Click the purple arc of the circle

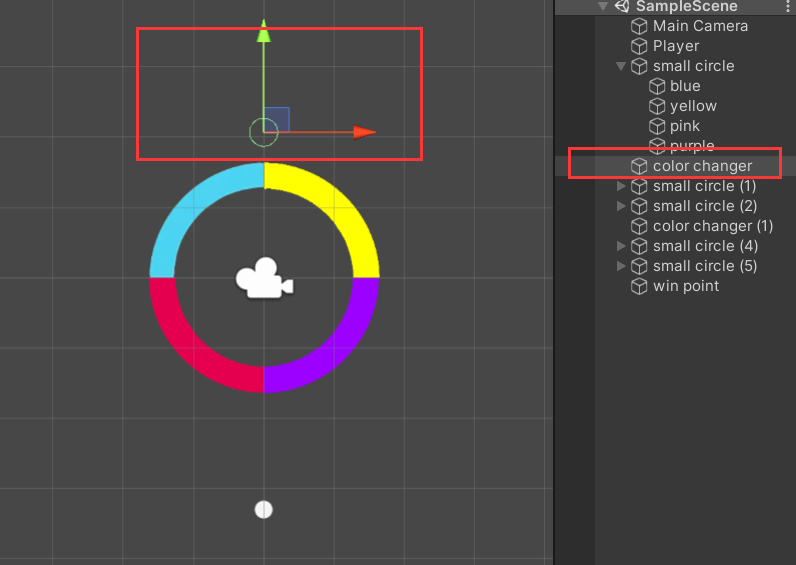click(336, 350)
